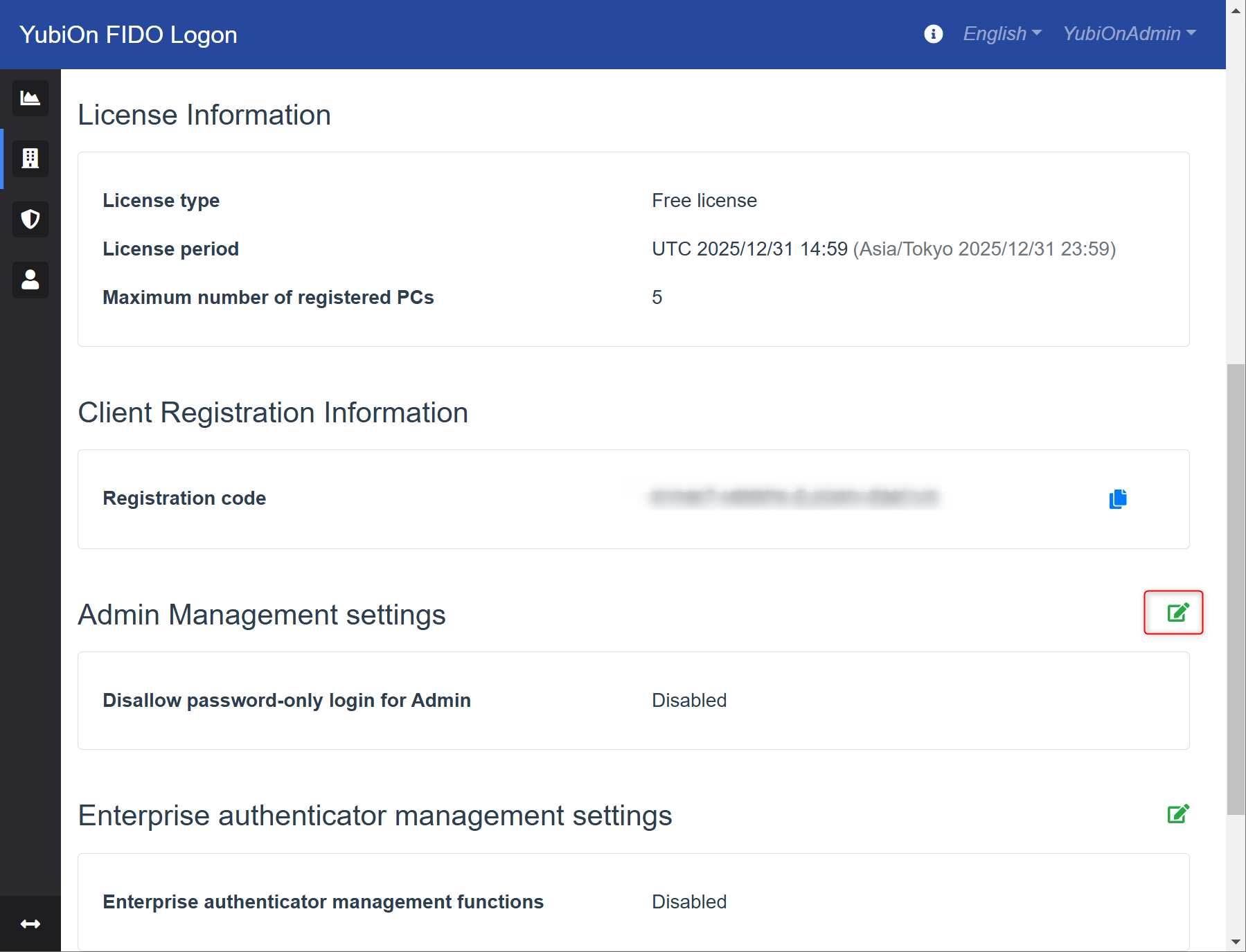The height and width of the screenshot is (952, 1246).
Task: Click 'Maximum number of registered PCs' label
Action: pyautogui.click(x=268, y=297)
